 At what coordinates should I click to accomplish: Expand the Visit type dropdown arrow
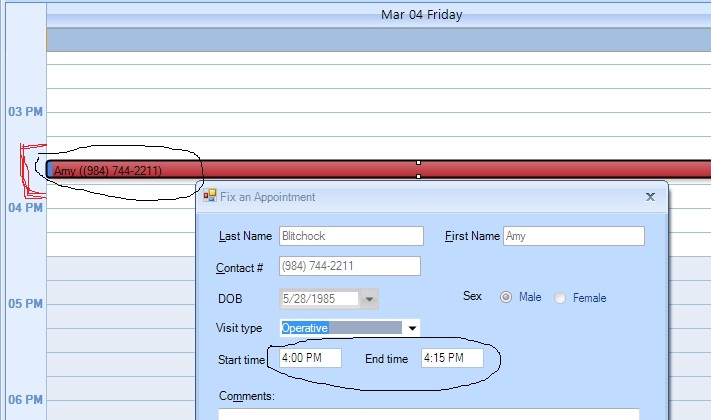point(412,328)
